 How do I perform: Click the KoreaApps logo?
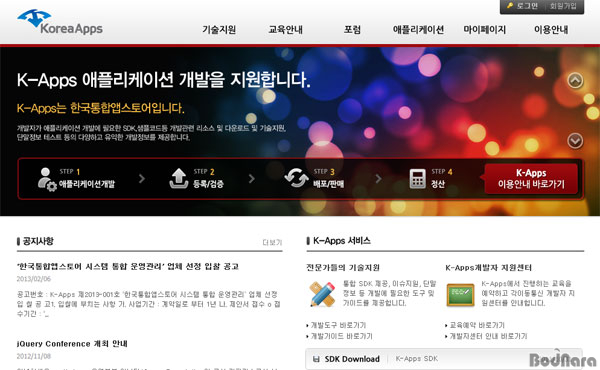(60, 22)
